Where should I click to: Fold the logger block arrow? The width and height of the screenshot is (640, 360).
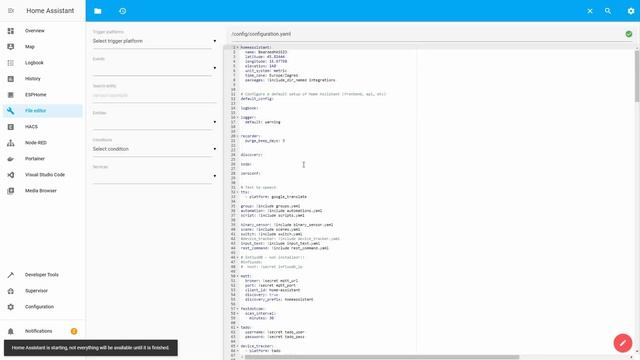[238, 118]
